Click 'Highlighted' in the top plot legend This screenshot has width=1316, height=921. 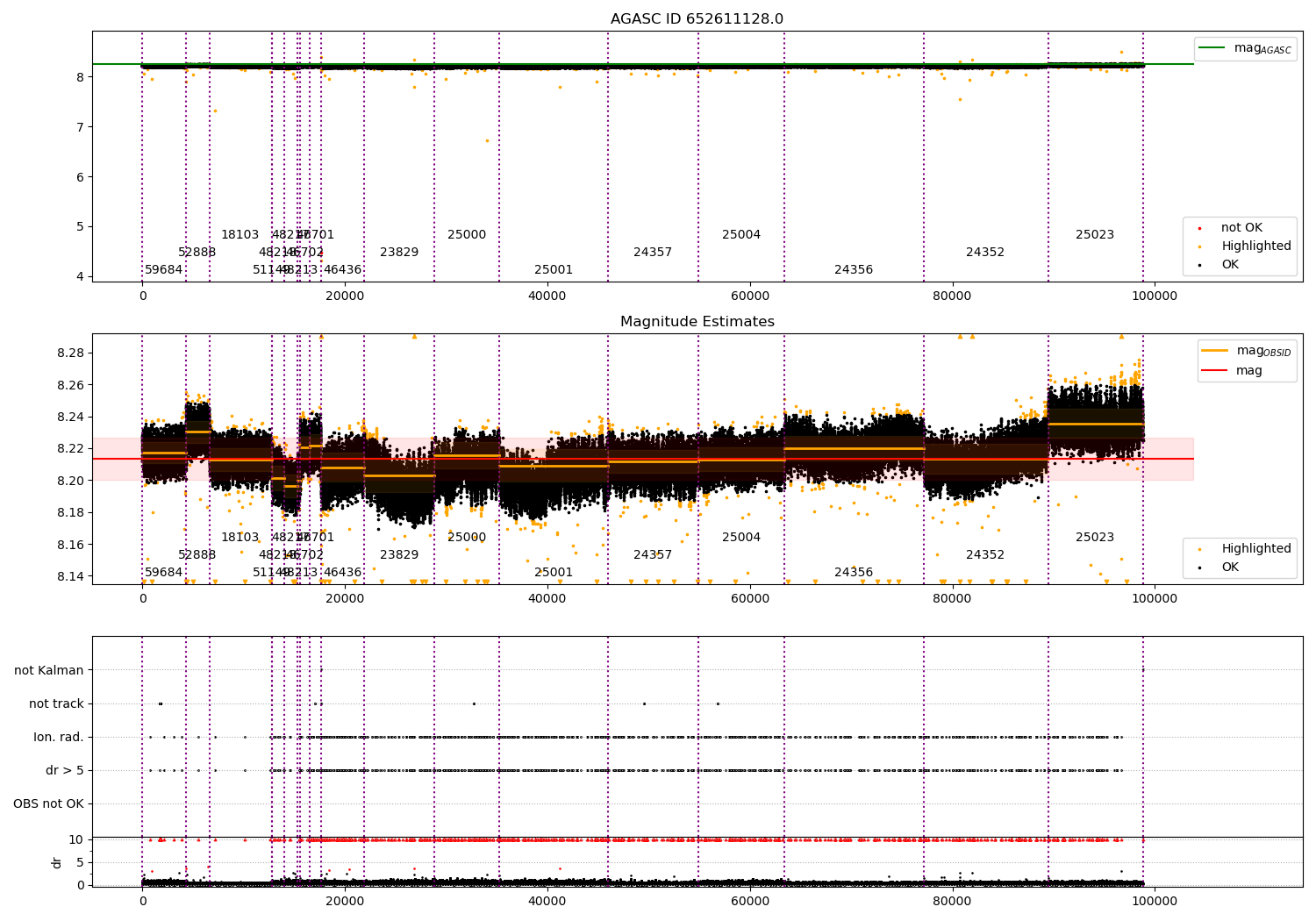coord(1256,246)
